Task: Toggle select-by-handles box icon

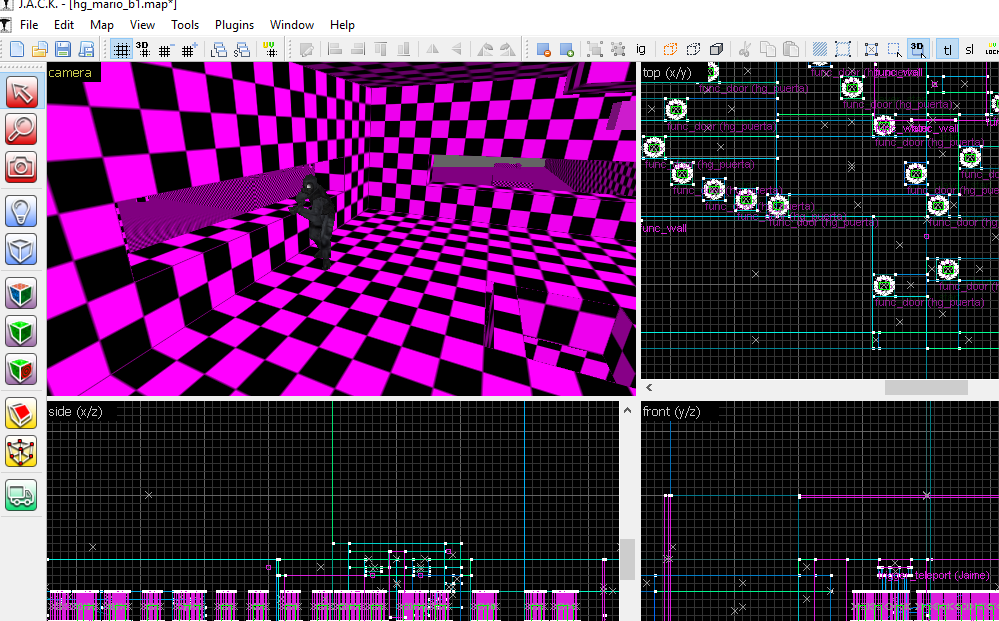Action: (872, 49)
